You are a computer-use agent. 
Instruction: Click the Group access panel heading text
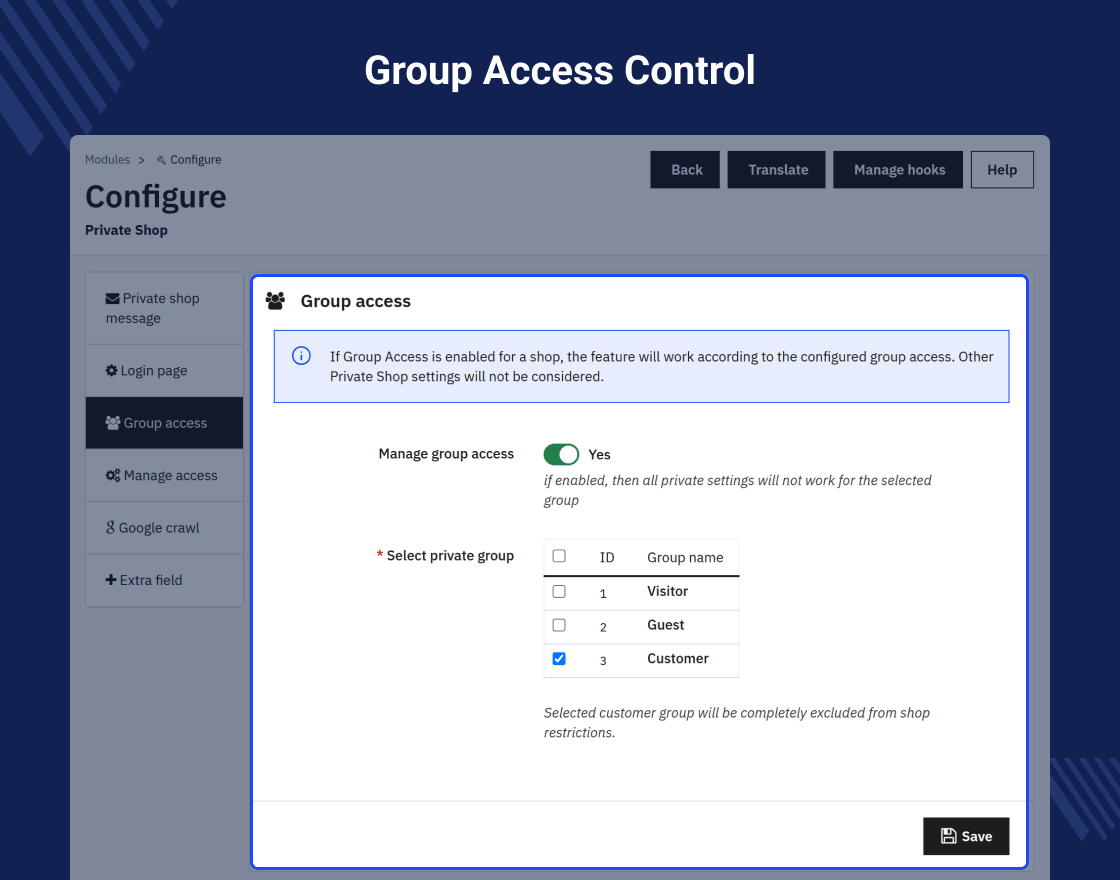(356, 301)
